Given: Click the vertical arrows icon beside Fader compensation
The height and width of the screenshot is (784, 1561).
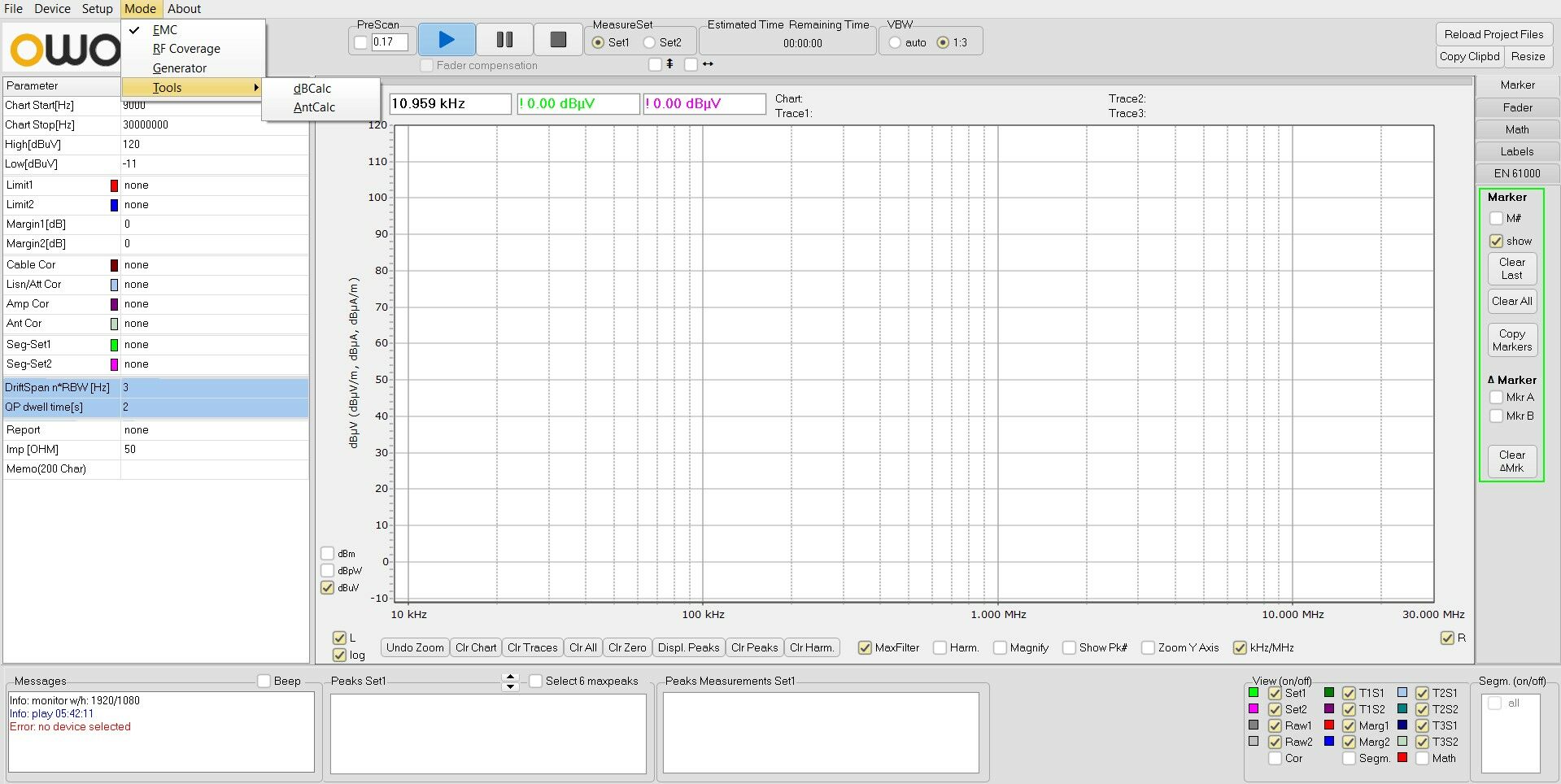Looking at the screenshot, I should tap(669, 64).
